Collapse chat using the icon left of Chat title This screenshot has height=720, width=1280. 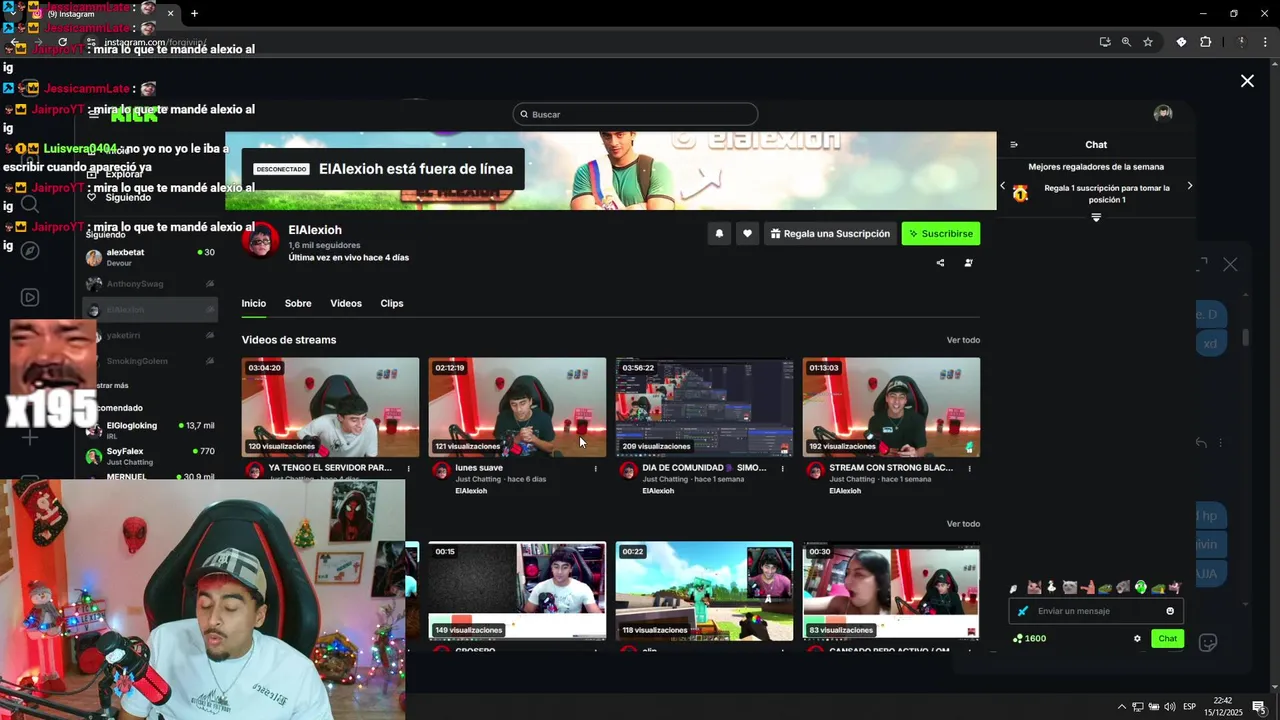[x=1014, y=145]
